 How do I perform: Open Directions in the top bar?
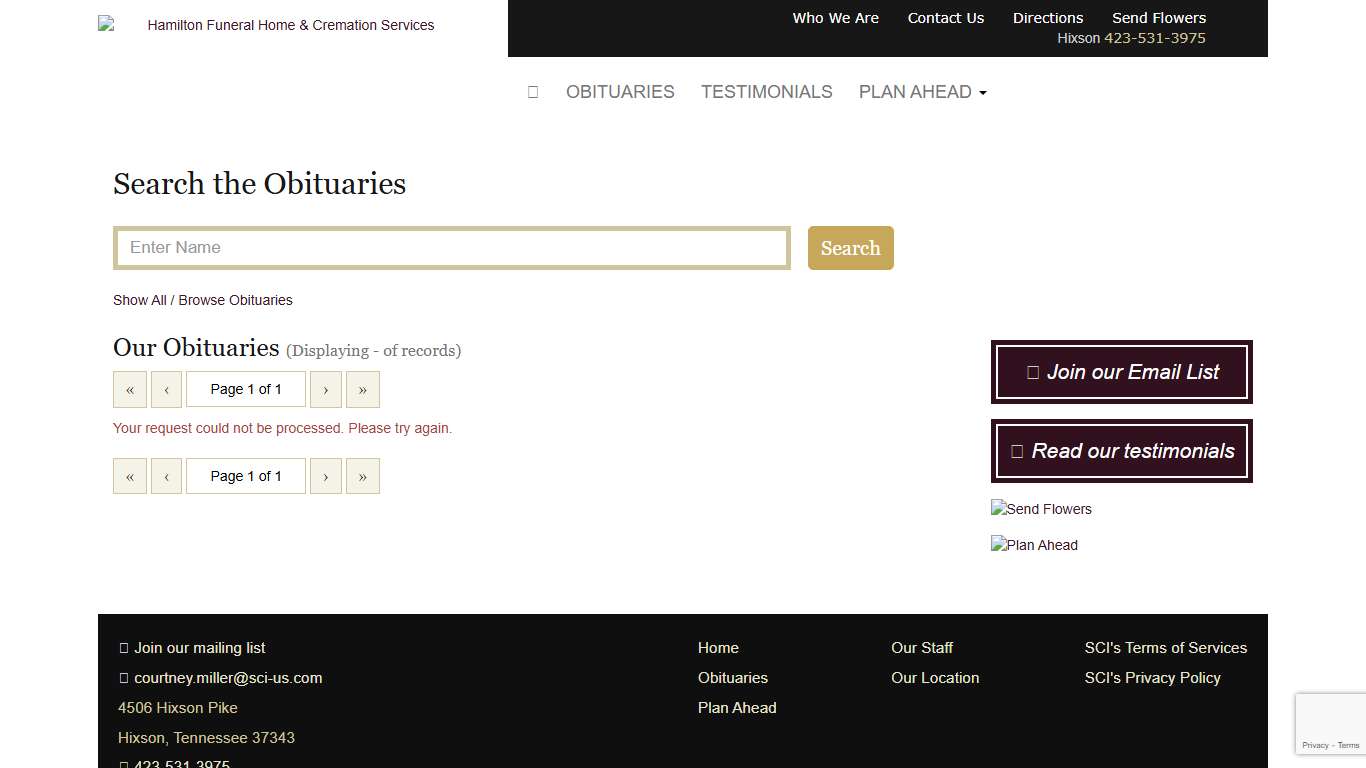pyautogui.click(x=1047, y=18)
